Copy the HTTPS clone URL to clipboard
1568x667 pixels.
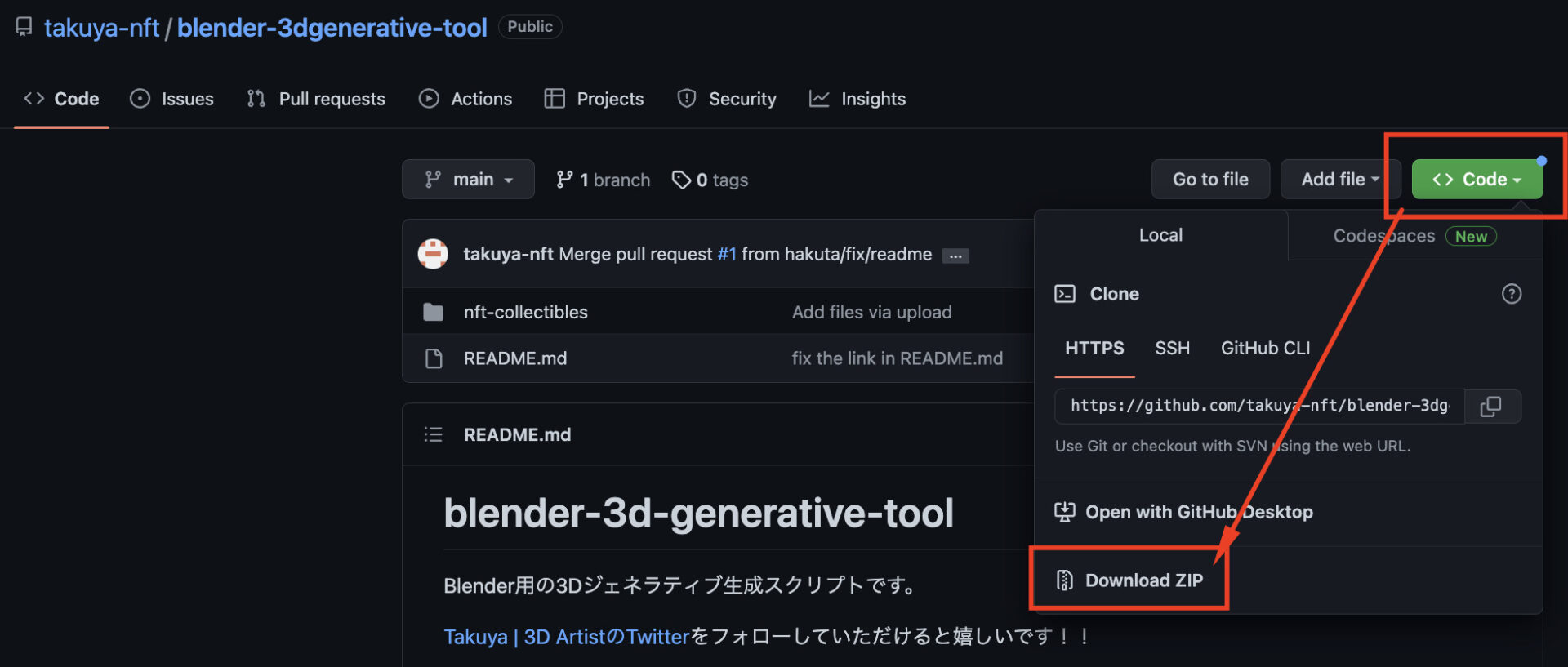1490,407
